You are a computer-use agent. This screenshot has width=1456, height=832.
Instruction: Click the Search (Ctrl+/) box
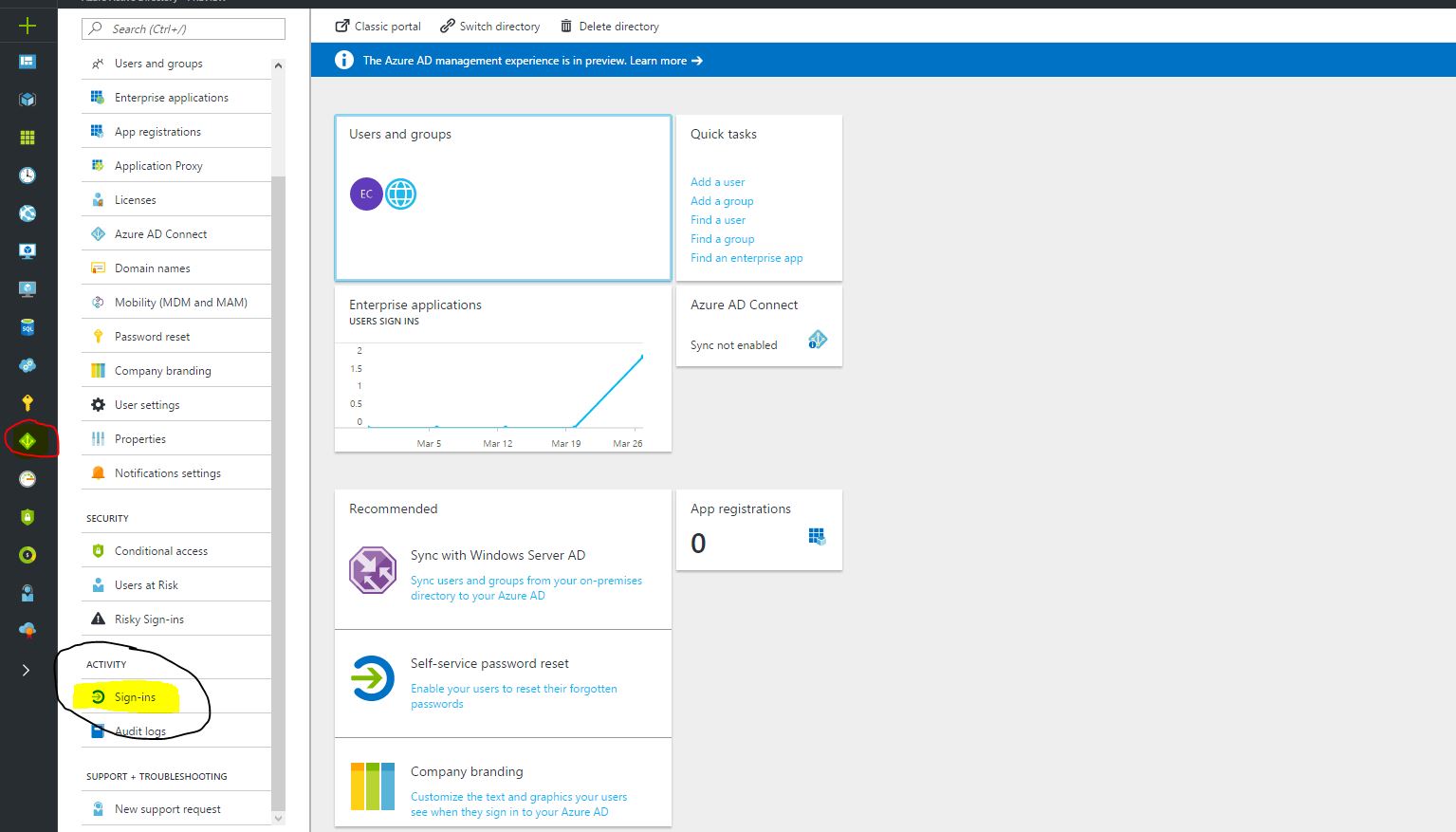[183, 28]
